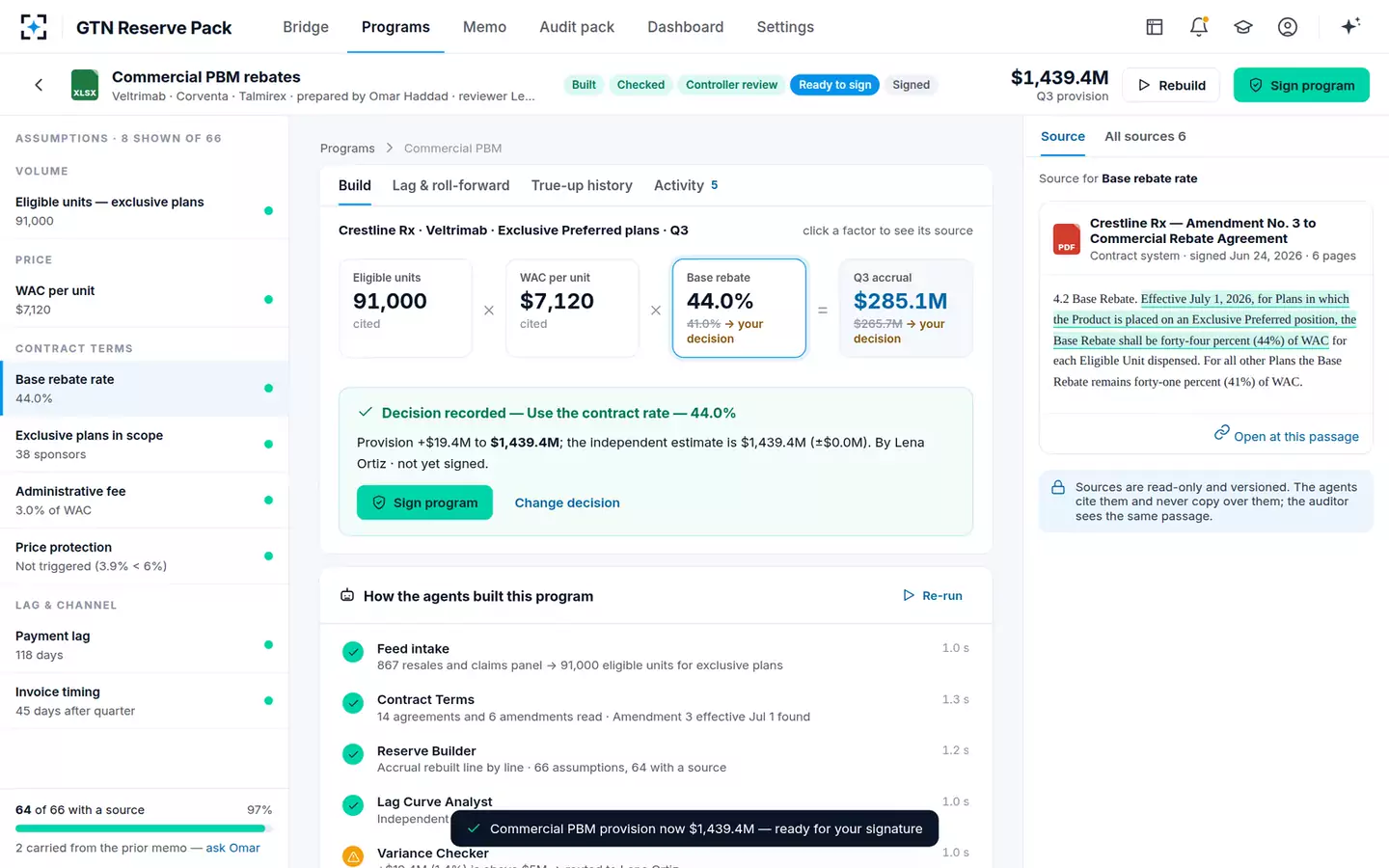The width and height of the screenshot is (1389, 868).
Task: Click Change decision link
Action: pos(567,502)
